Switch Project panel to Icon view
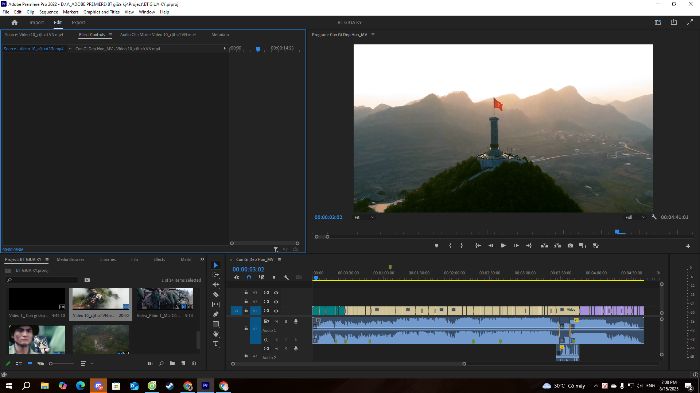 pyautogui.click(x=29, y=364)
